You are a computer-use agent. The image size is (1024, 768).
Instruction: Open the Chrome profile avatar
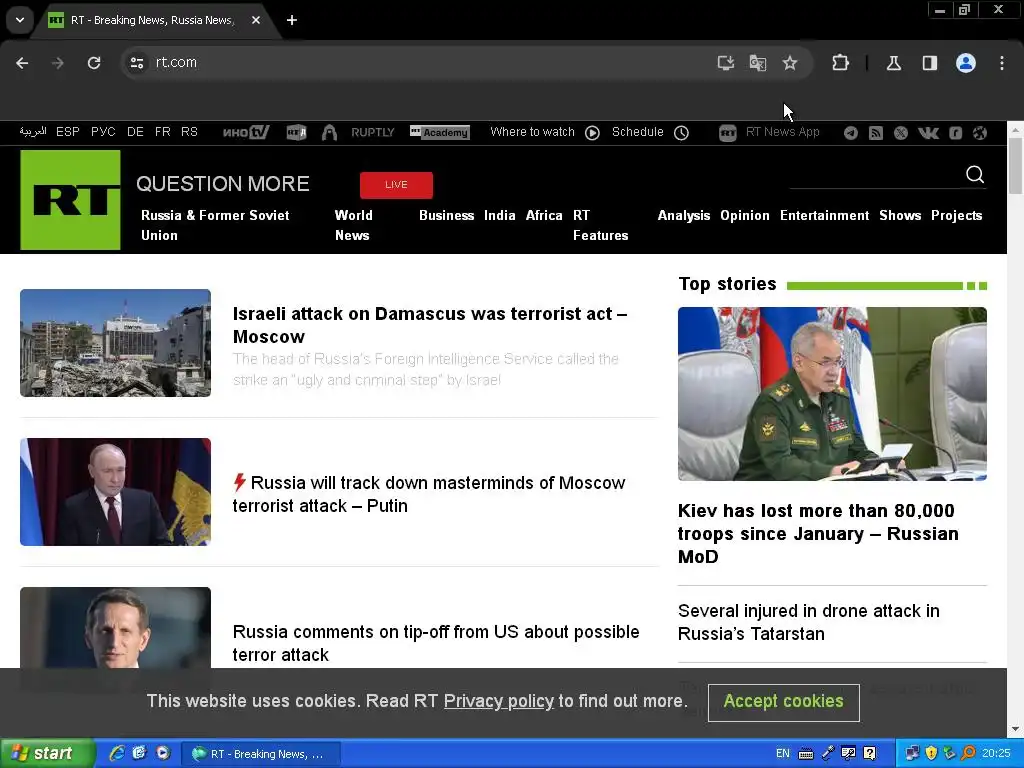pos(966,63)
